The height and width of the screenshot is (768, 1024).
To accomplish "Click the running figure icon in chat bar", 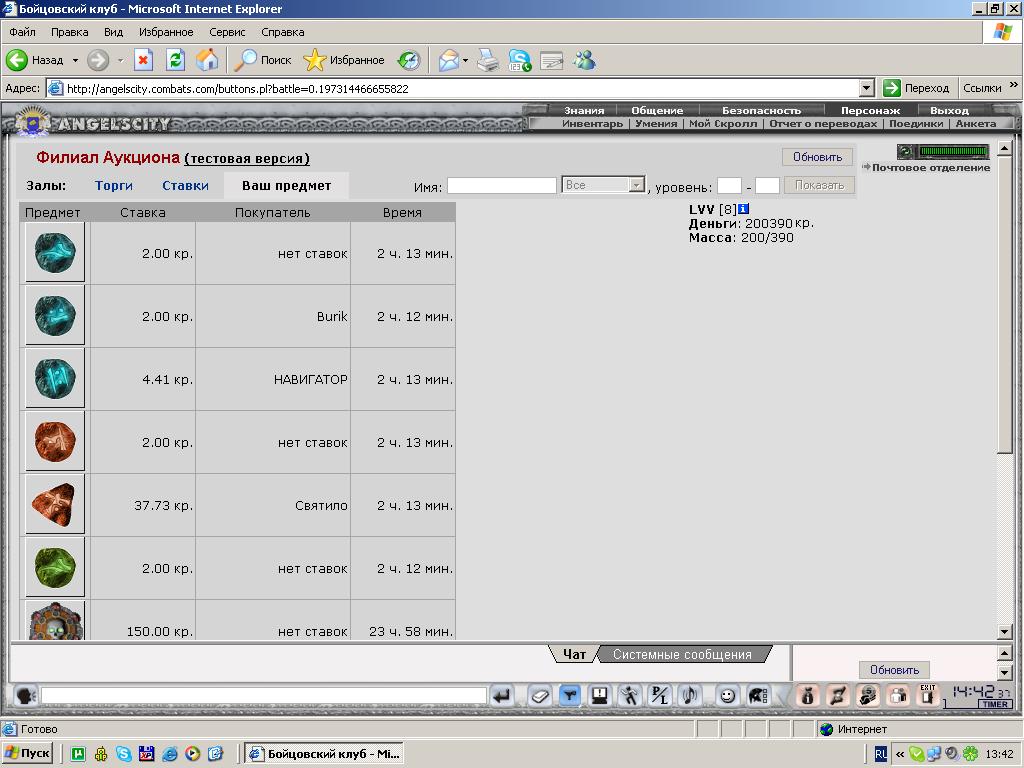I will click(630, 696).
